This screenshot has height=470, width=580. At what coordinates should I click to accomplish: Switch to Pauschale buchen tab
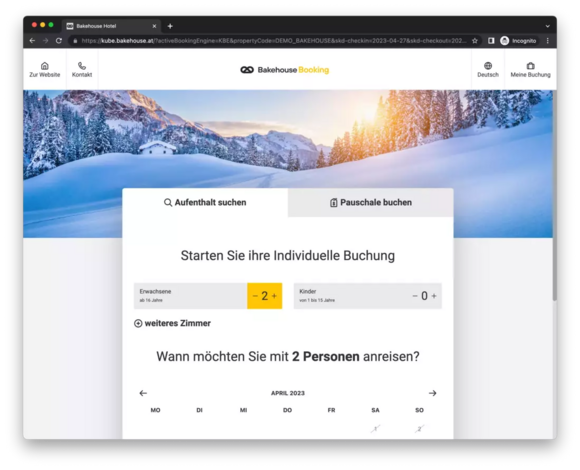pos(371,203)
